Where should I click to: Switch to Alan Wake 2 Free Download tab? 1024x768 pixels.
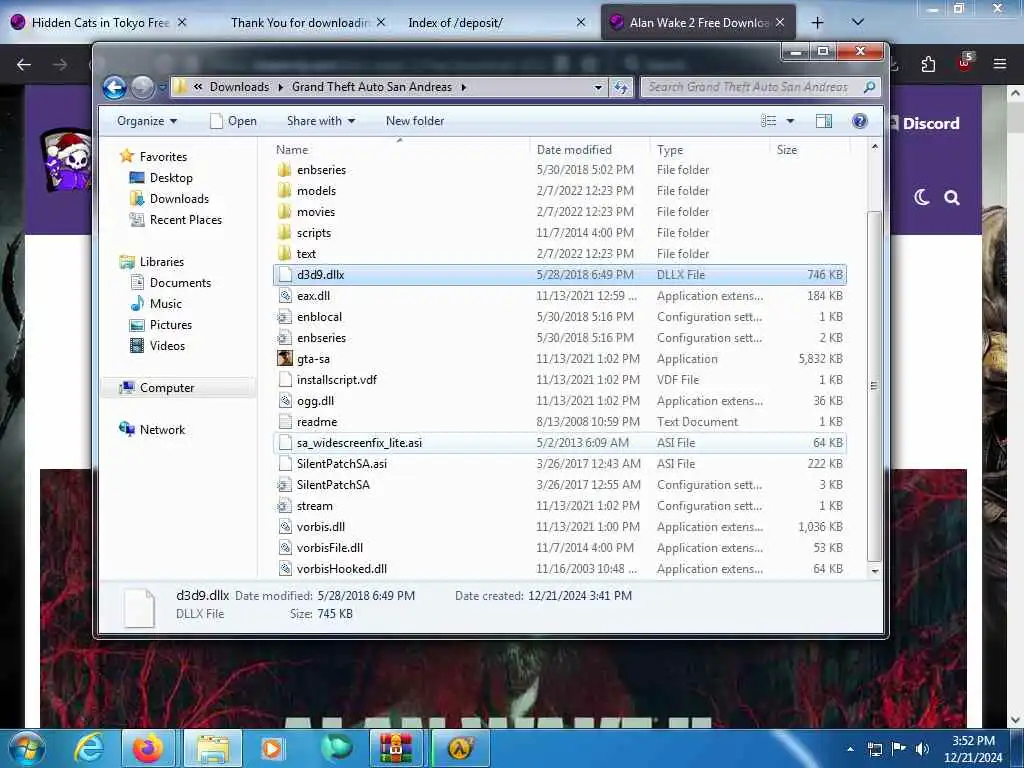(699, 23)
